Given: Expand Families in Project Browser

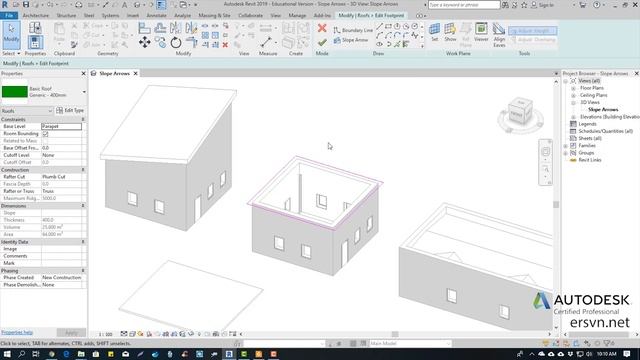Looking at the screenshot, I should click(x=566, y=146).
